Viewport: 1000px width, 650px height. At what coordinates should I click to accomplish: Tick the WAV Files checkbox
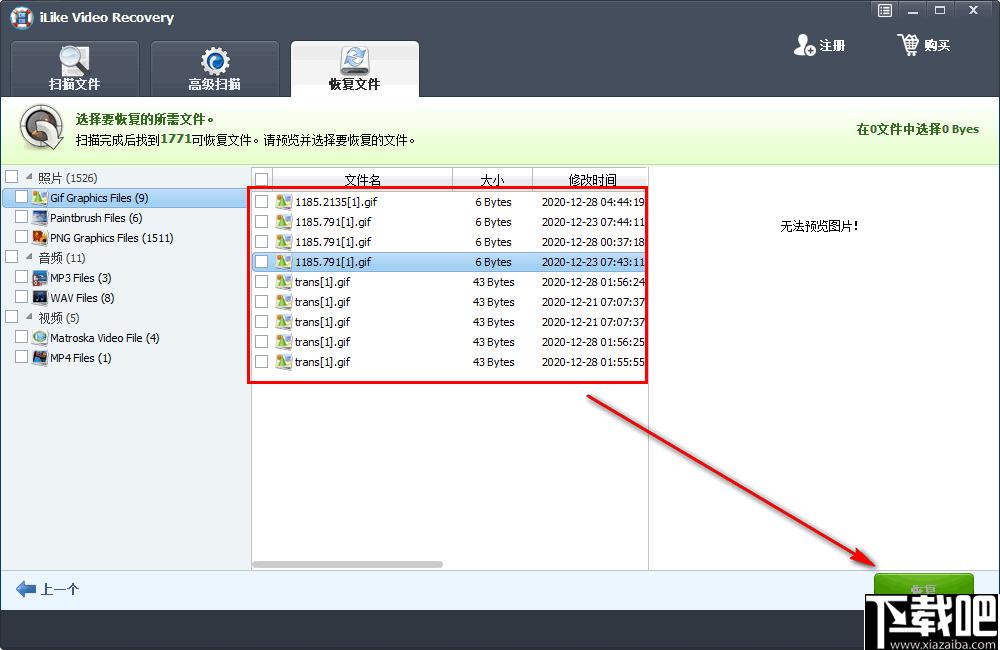(21, 297)
